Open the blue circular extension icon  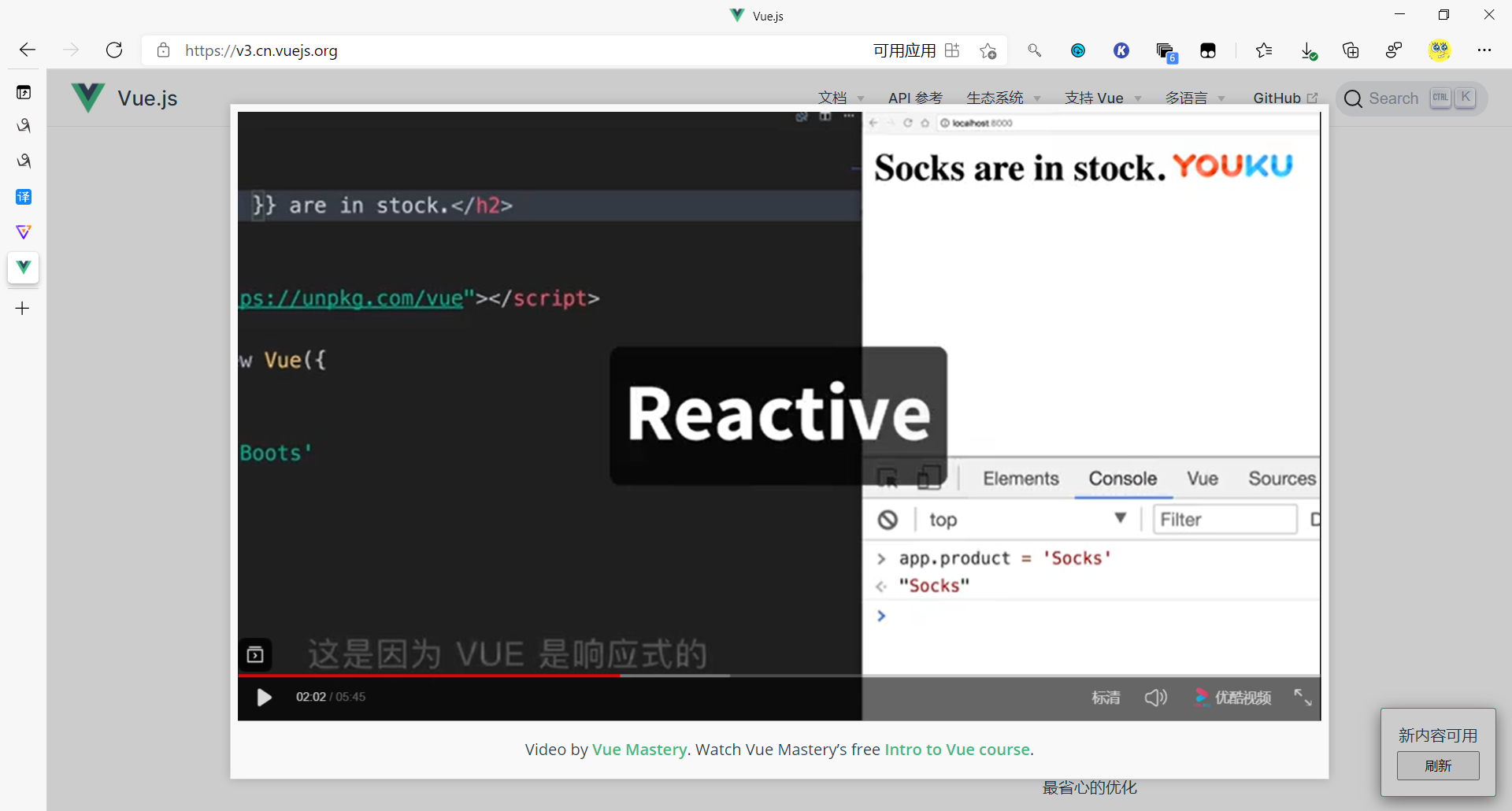(x=1078, y=50)
